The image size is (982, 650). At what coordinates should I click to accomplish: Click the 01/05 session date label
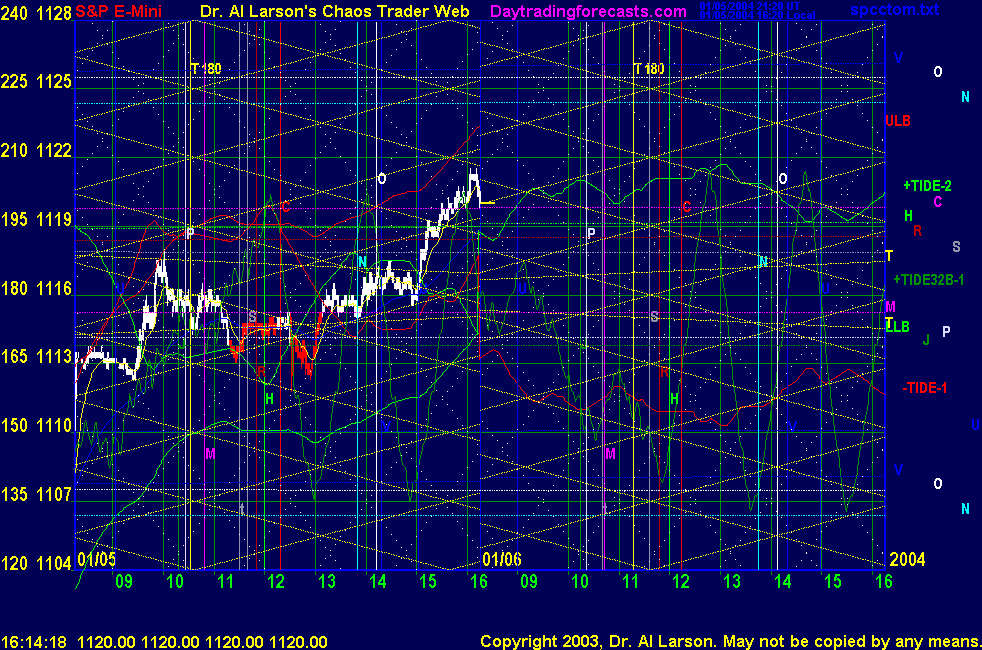point(96,559)
